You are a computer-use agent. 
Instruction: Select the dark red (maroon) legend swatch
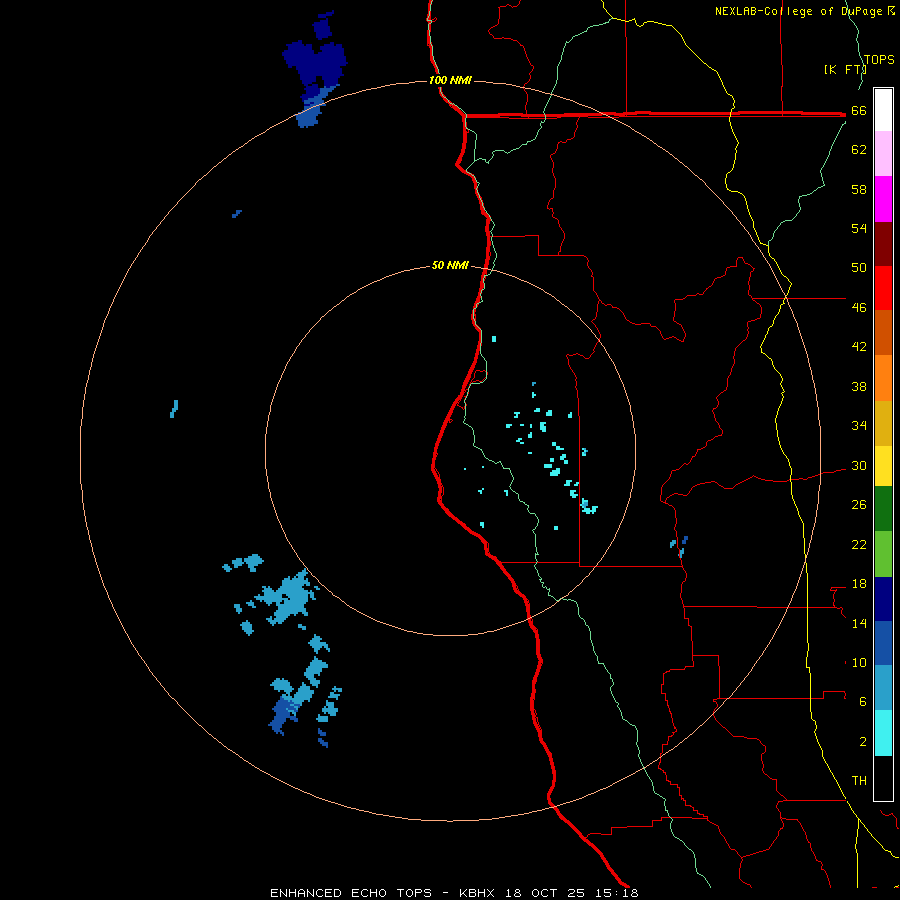pos(883,244)
